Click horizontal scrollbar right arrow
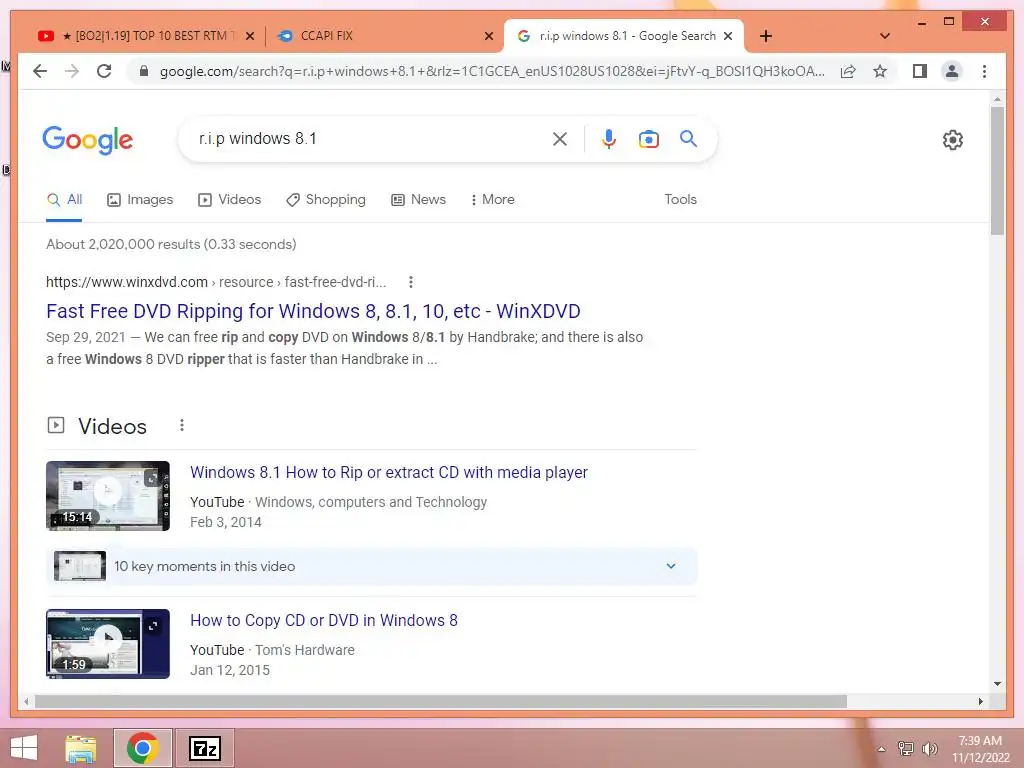Image resolution: width=1024 pixels, height=768 pixels. pos(980,701)
